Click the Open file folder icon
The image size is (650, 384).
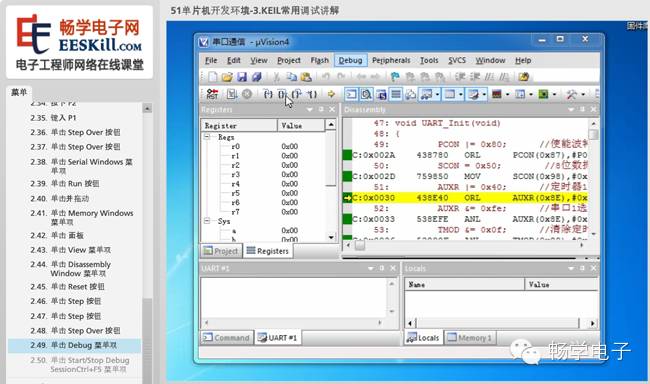[227, 77]
